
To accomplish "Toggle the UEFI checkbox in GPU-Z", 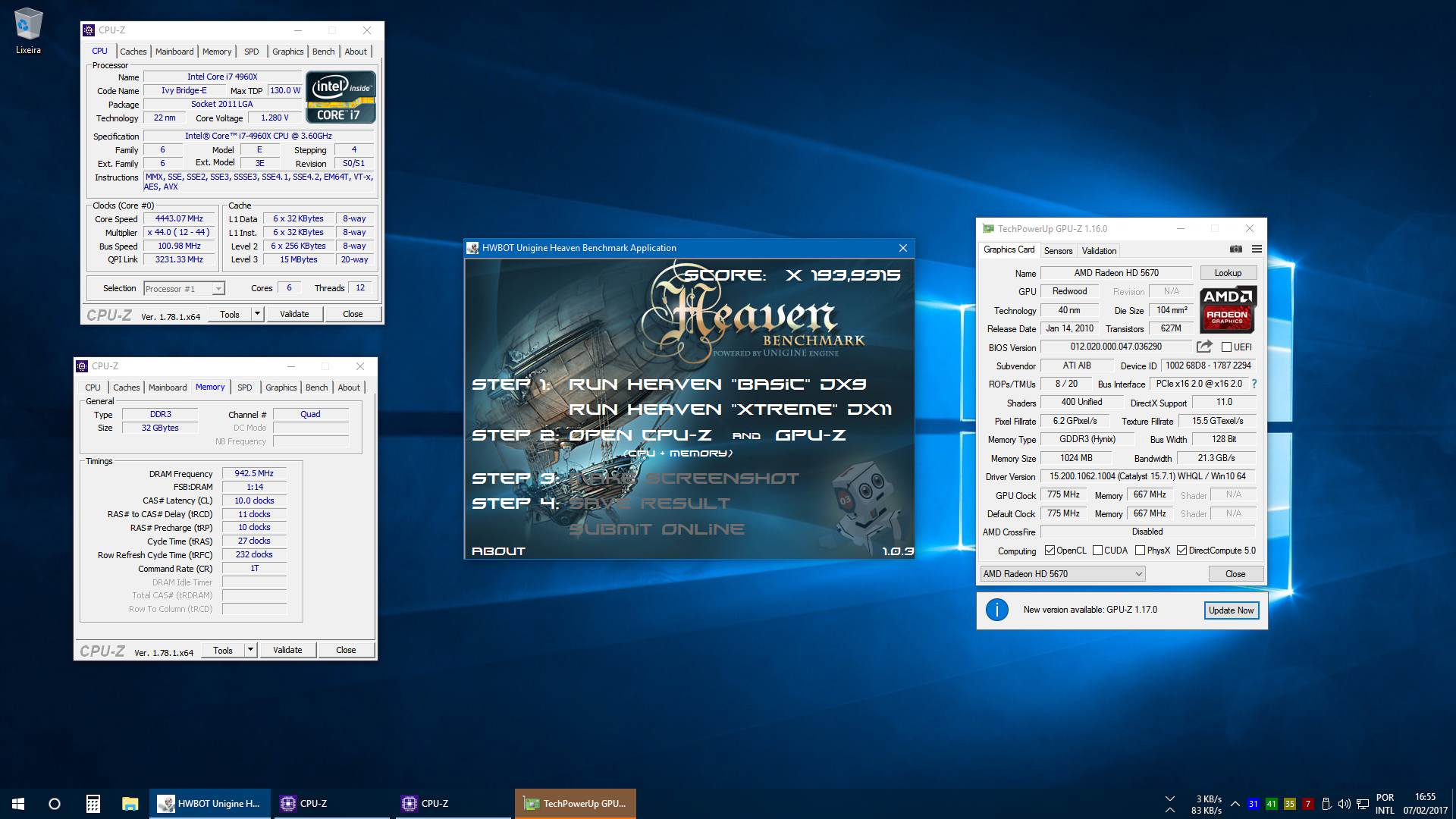I will point(1226,347).
